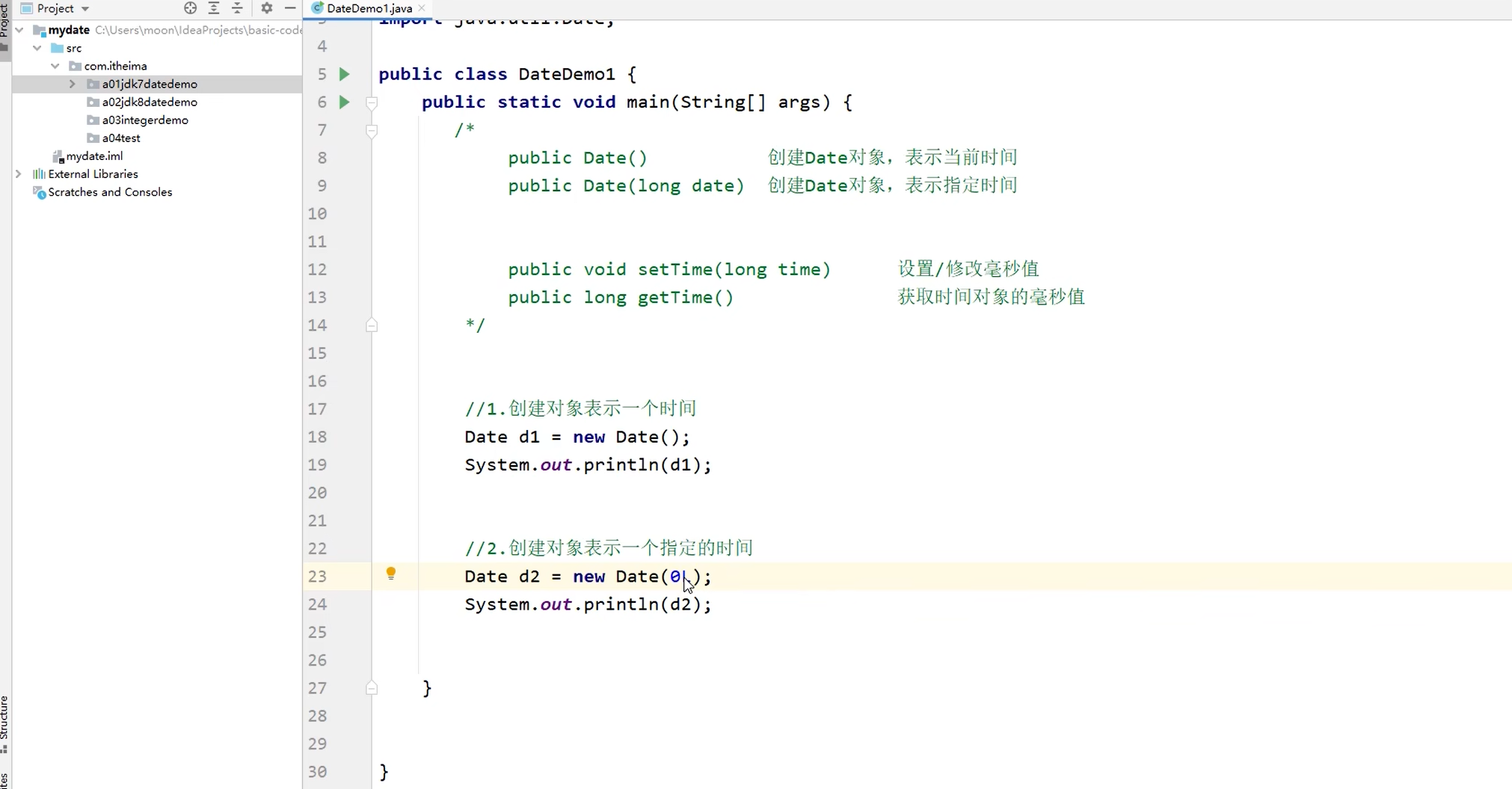Hide the Project panel with minus icon

[x=290, y=8]
